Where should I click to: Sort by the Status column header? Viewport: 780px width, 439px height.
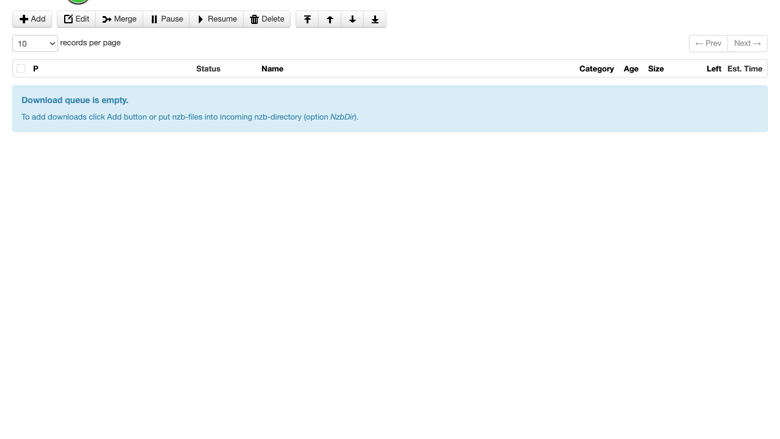pyautogui.click(x=208, y=69)
